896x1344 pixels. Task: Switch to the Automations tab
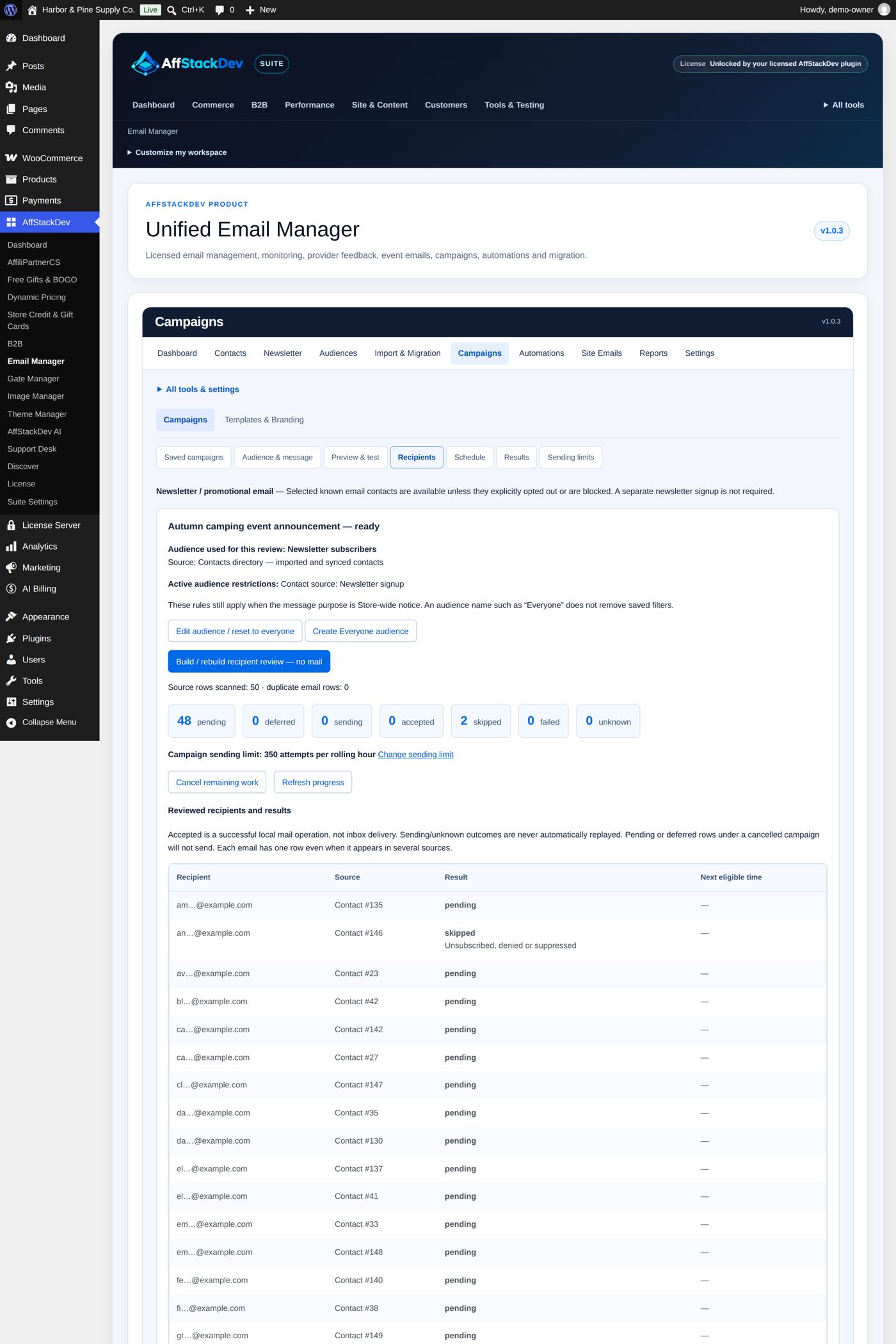(x=541, y=353)
